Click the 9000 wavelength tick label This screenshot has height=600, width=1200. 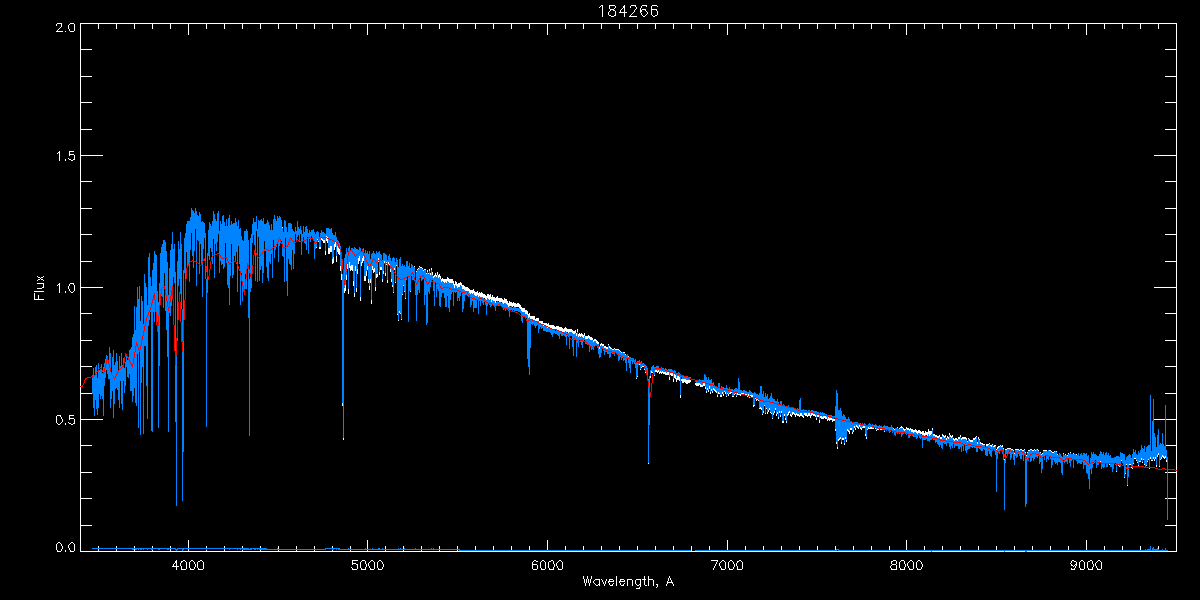[1087, 564]
